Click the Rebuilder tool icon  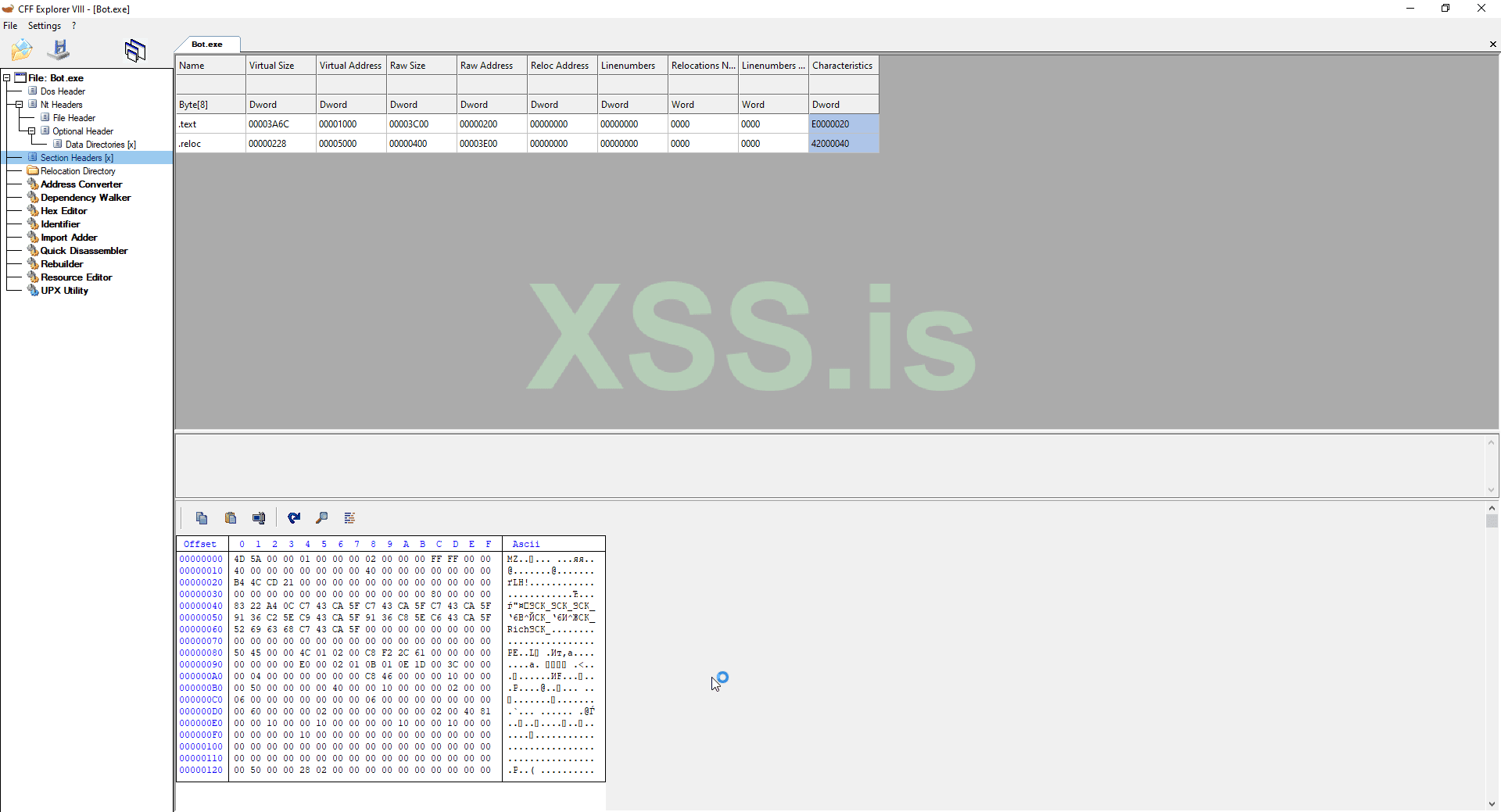(x=33, y=263)
